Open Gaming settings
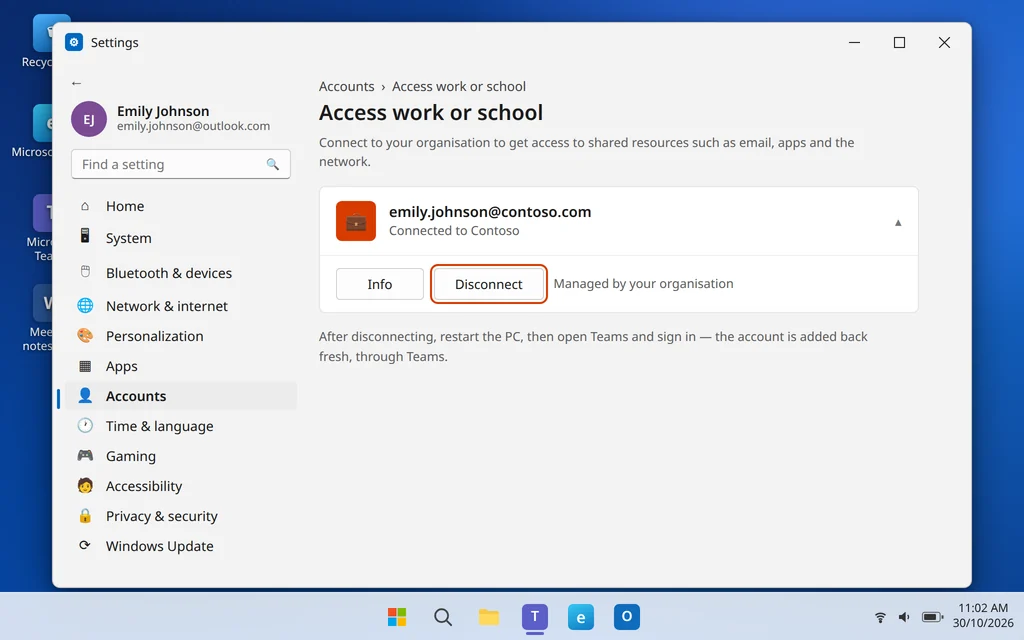This screenshot has height=640, width=1024. pyautogui.click(x=181, y=456)
